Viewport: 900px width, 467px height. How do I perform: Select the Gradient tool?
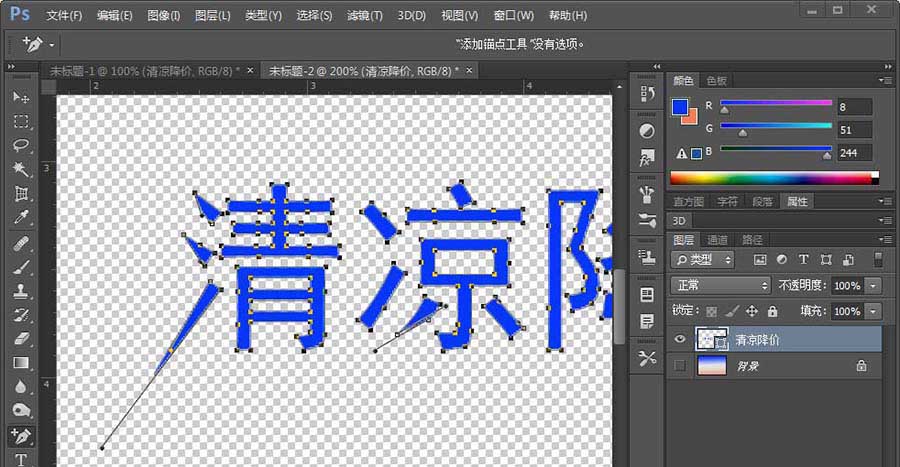[x=21, y=363]
